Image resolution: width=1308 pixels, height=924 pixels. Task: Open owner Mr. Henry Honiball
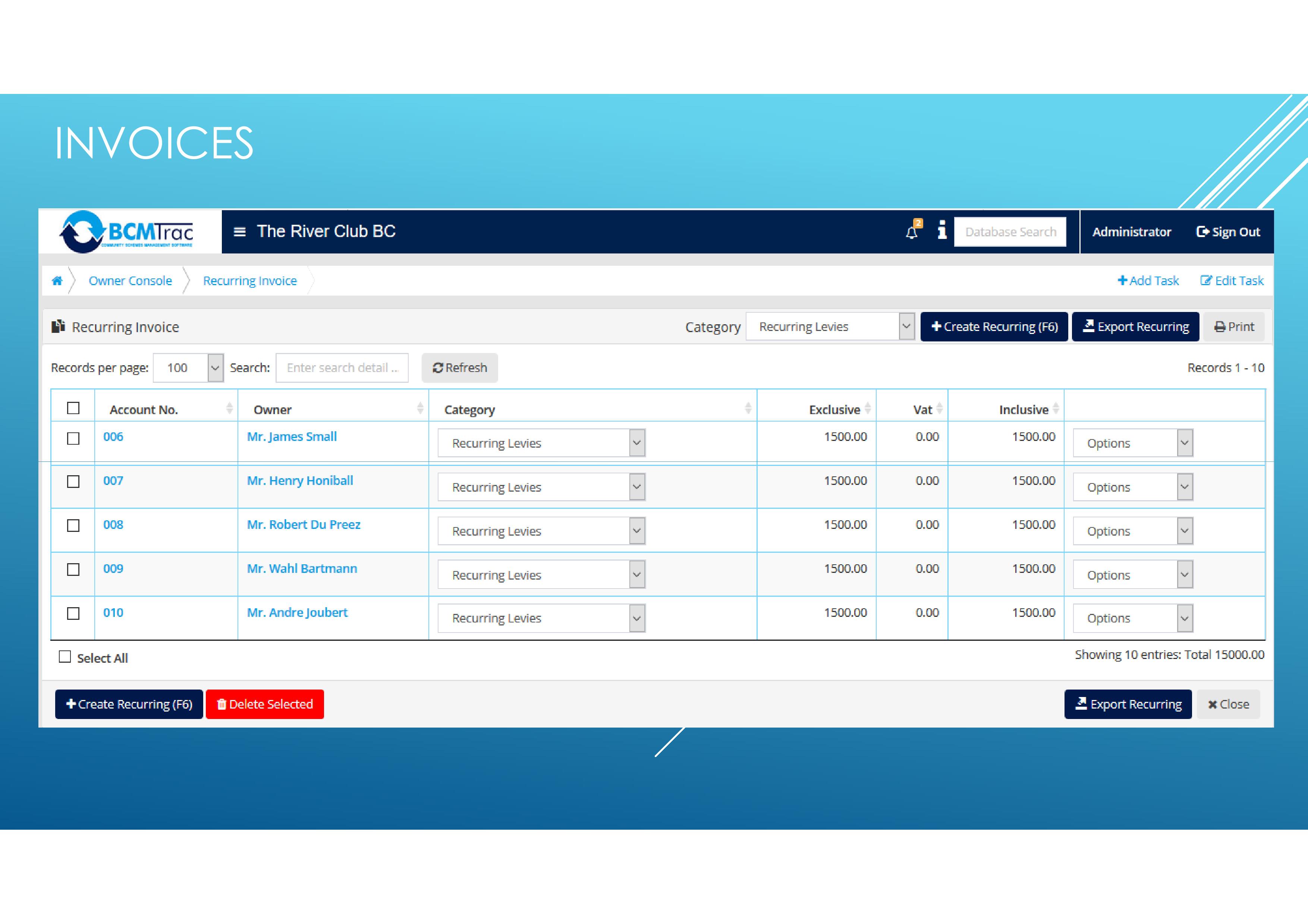click(300, 480)
